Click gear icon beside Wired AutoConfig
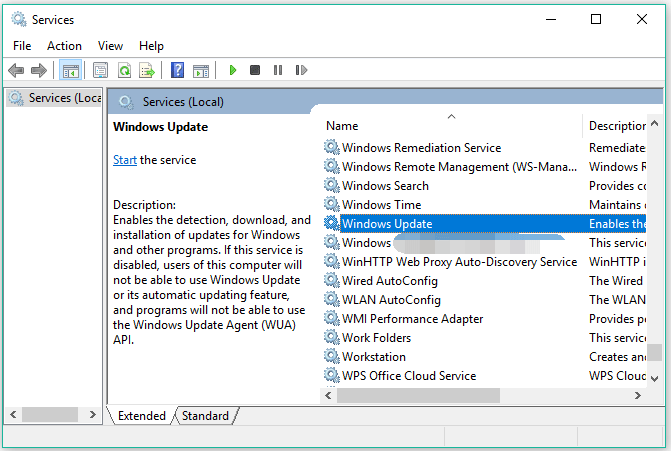 pos(331,280)
